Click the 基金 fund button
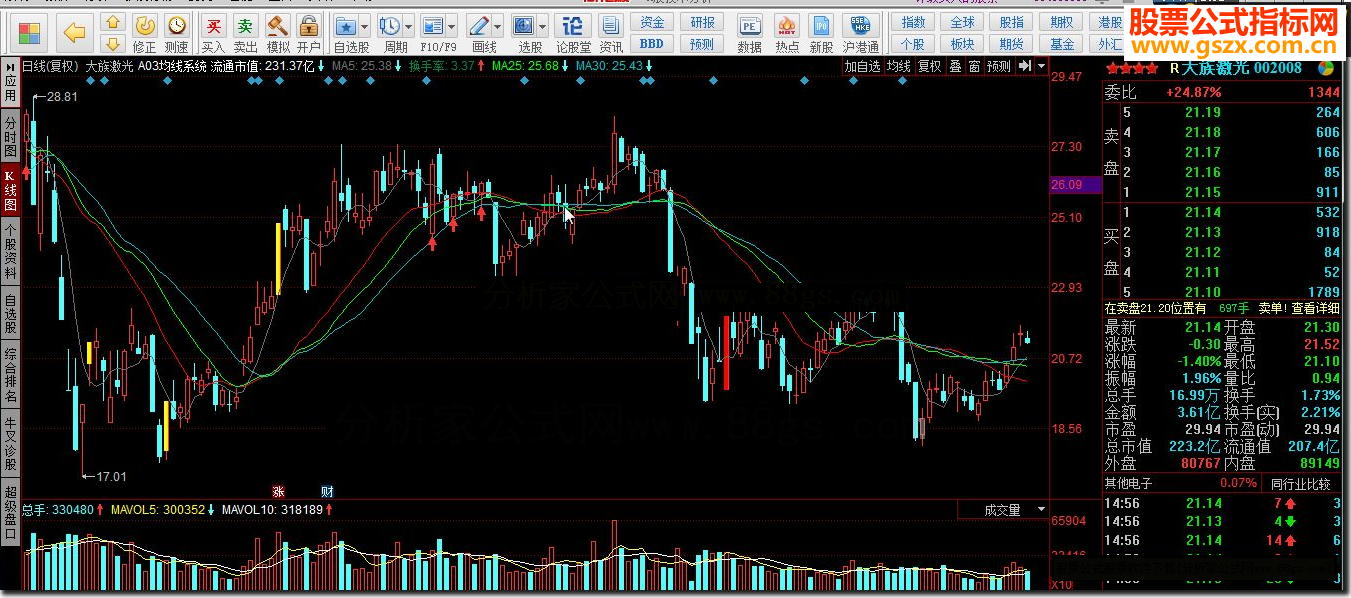Image resolution: width=1351 pixels, height=598 pixels. [x=1062, y=43]
